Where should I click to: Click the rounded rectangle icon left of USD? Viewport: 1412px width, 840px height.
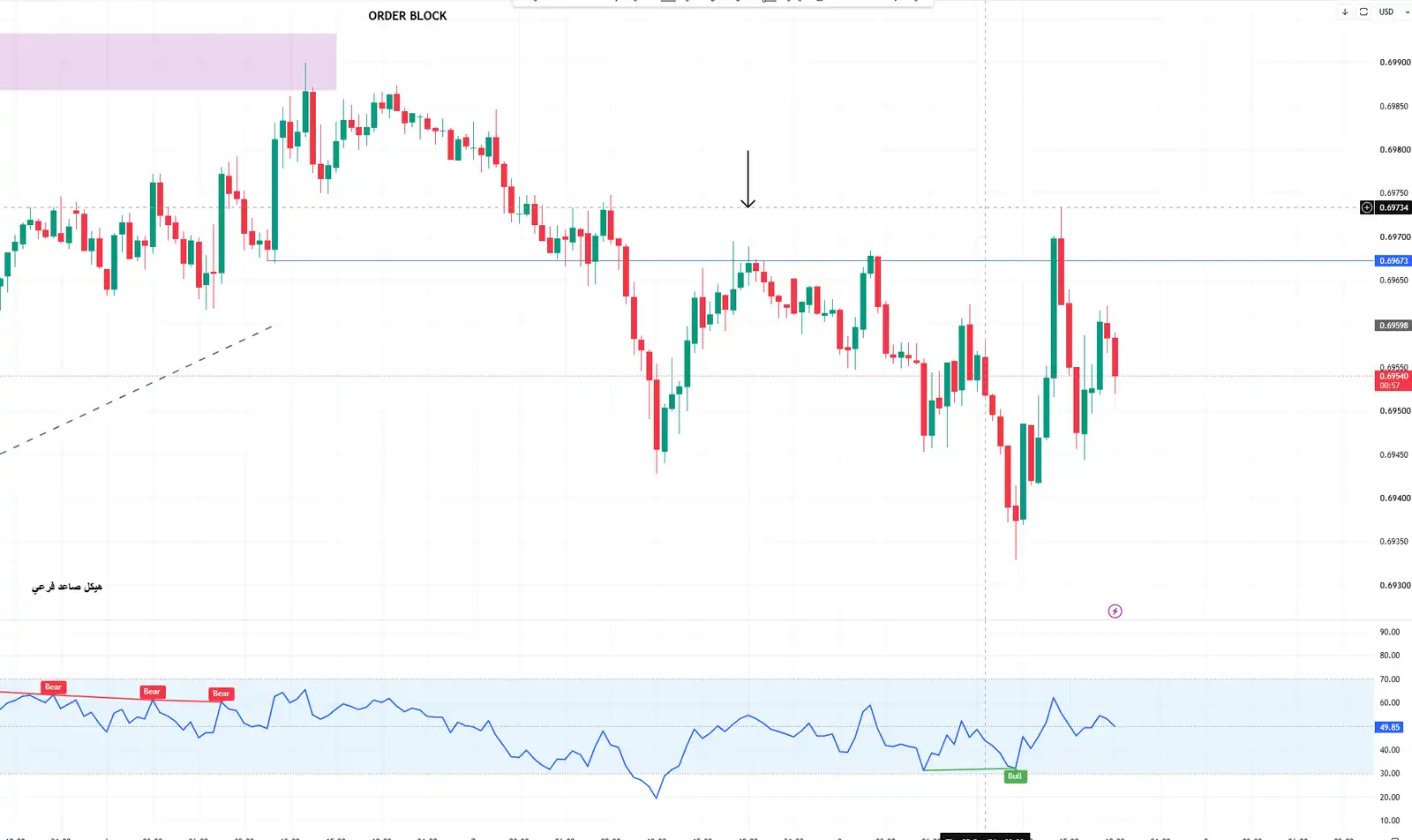[1363, 12]
